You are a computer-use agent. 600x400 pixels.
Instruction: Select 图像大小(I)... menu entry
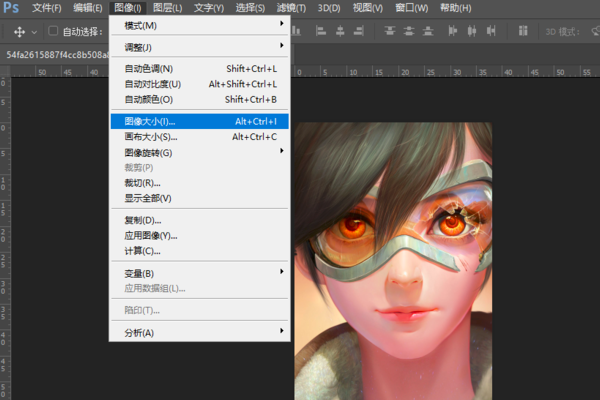tap(200, 121)
